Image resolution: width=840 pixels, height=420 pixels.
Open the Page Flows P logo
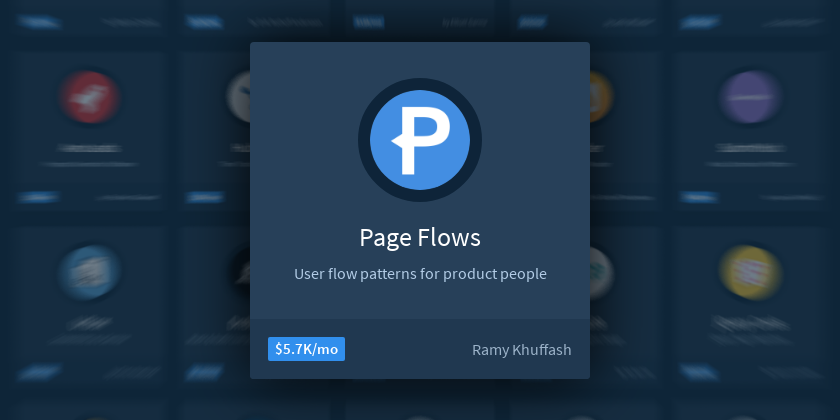[x=419, y=140]
